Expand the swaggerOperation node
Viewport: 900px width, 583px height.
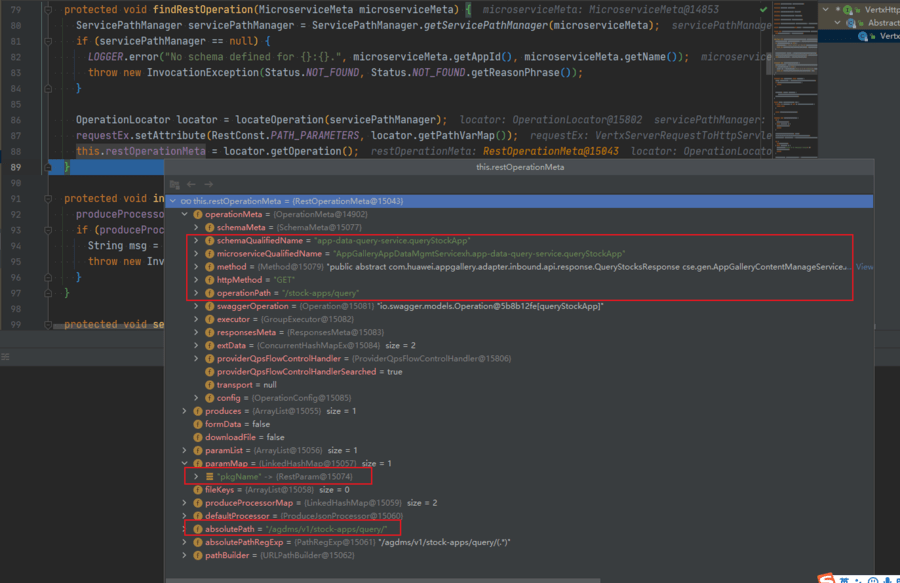tap(196, 306)
